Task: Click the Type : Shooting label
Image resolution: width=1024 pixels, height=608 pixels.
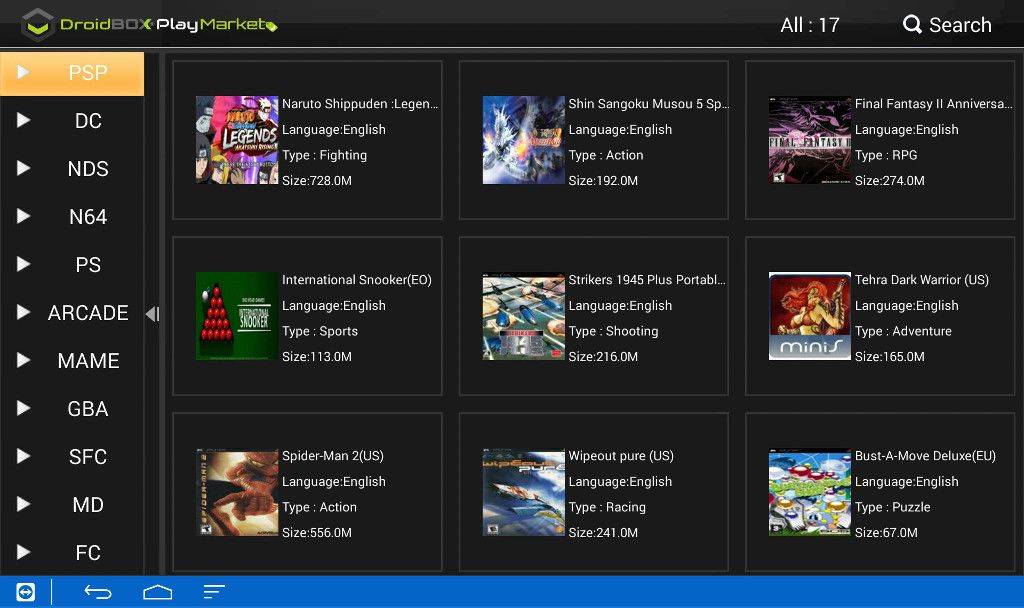Action: click(613, 331)
